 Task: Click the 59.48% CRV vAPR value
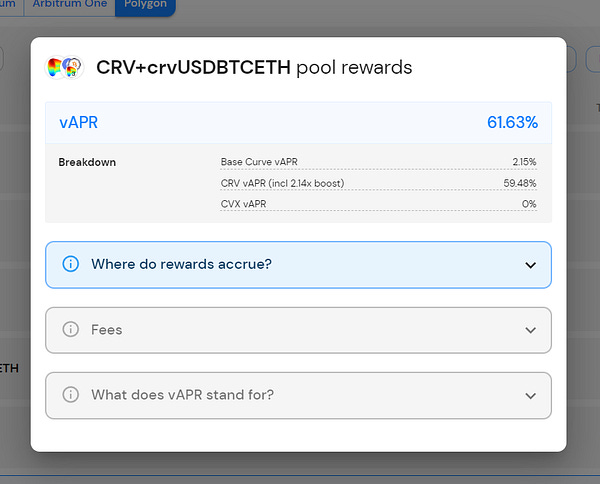[x=520, y=183]
